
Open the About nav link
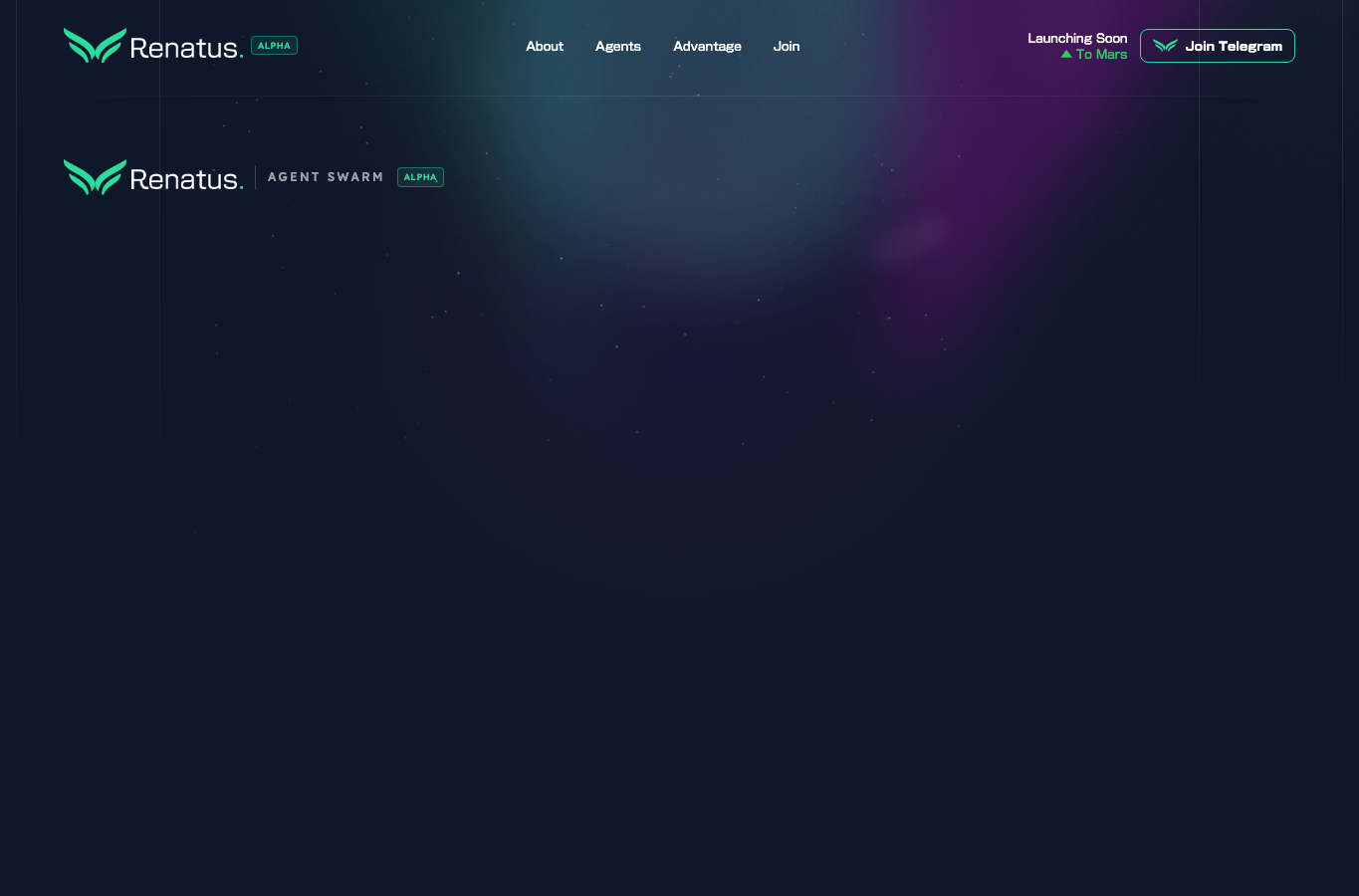[x=545, y=46]
